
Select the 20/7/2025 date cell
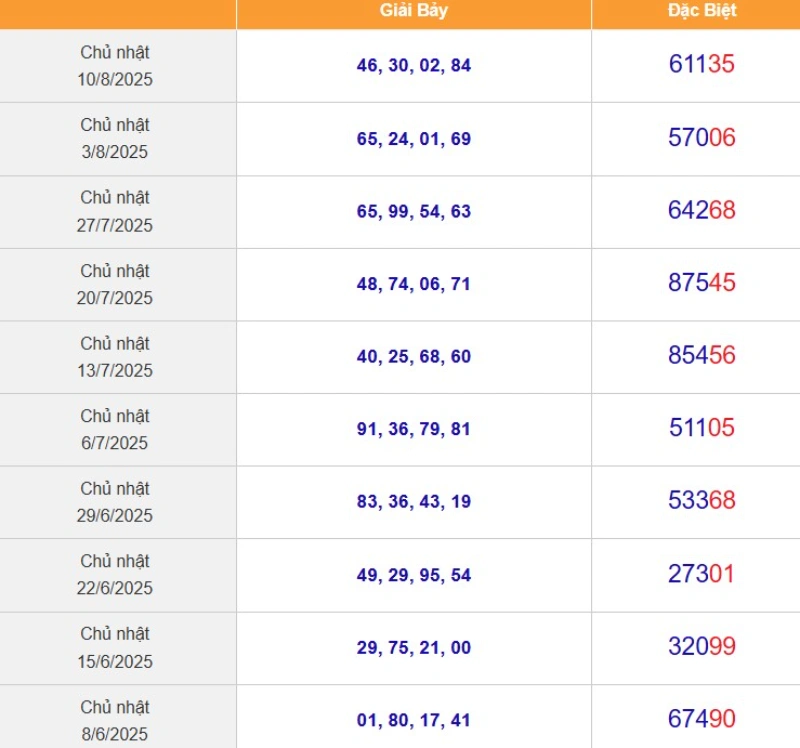coord(118,285)
